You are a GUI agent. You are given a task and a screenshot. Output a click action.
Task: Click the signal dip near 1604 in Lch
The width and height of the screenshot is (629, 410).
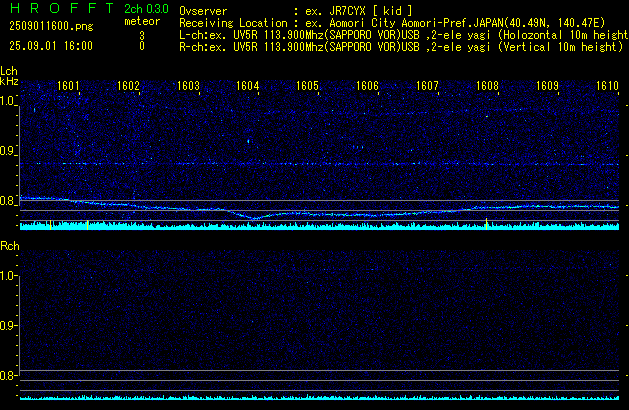point(254,218)
